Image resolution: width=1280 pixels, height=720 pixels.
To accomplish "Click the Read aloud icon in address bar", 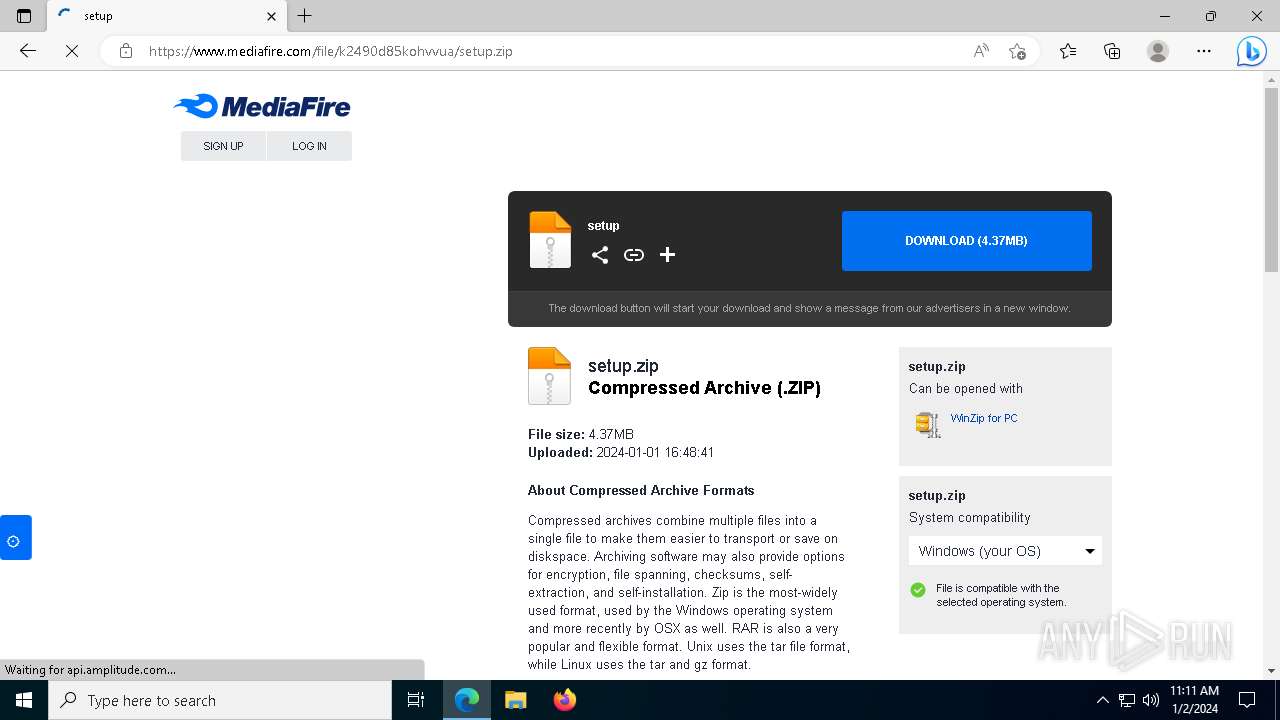I will pos(981,51).
